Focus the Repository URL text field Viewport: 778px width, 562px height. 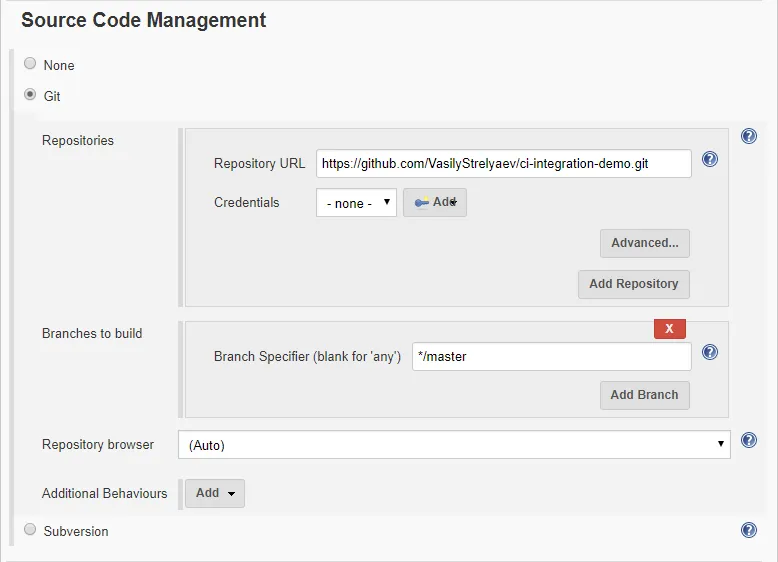coord(503,163)
